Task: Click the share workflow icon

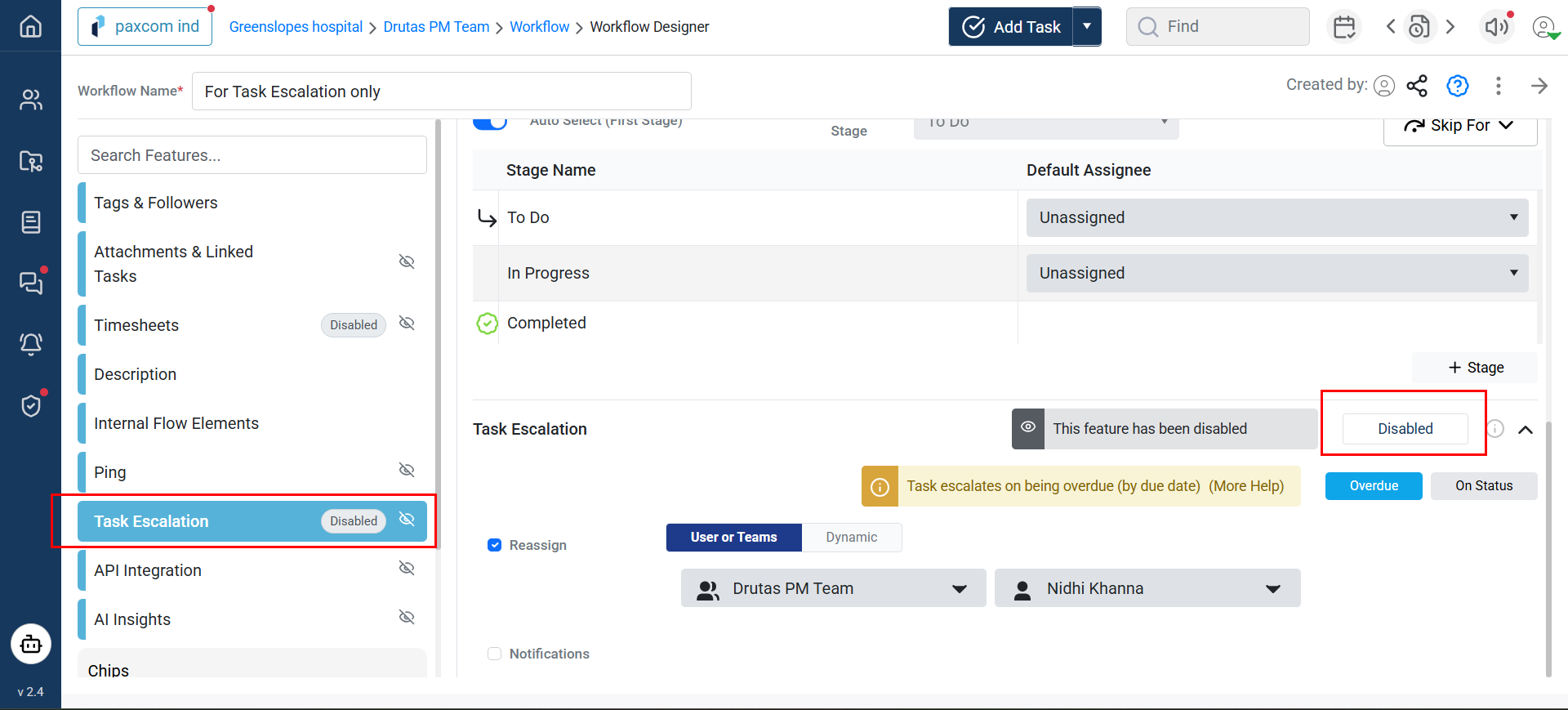Action: 1417,86
